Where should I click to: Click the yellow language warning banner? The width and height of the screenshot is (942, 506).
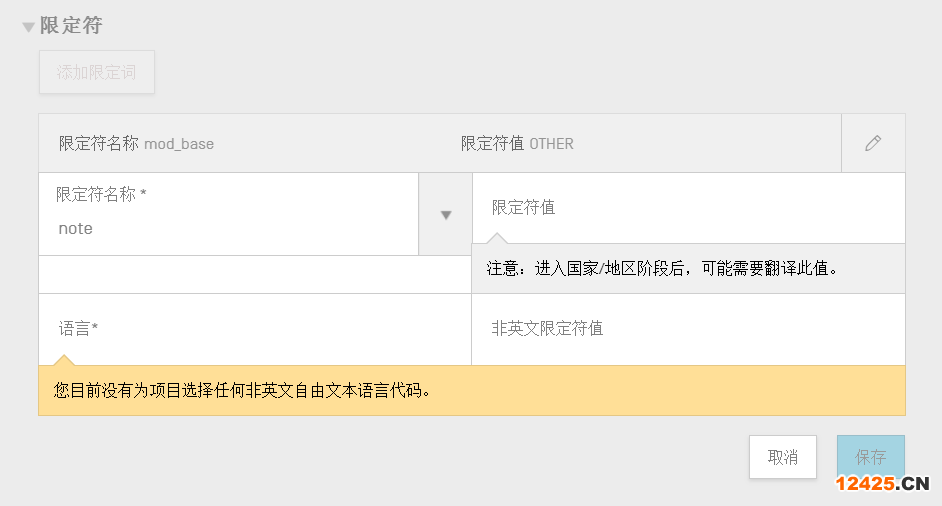point(471,390)
